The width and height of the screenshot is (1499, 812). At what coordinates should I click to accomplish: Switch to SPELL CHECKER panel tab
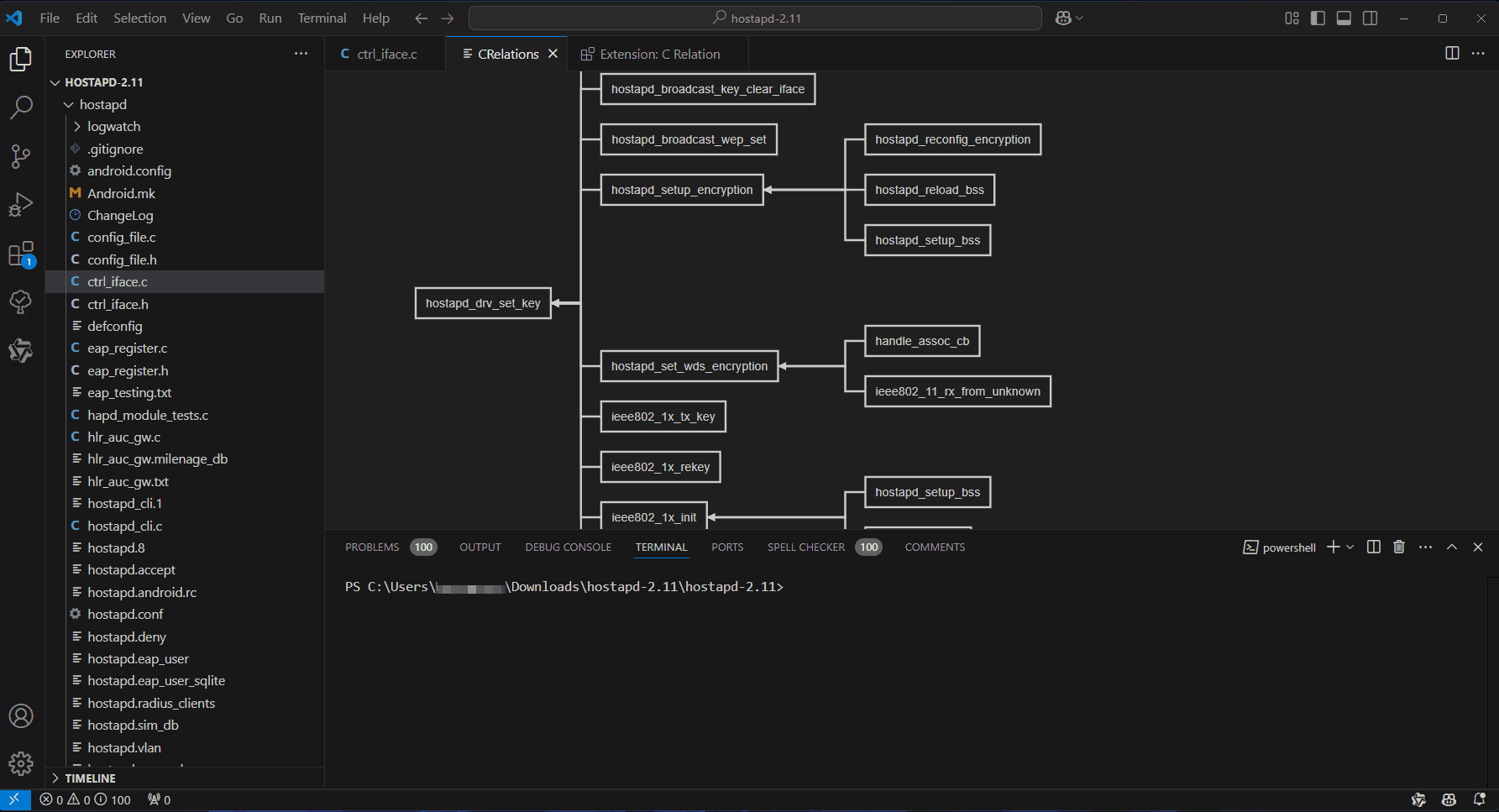(806, 547)
